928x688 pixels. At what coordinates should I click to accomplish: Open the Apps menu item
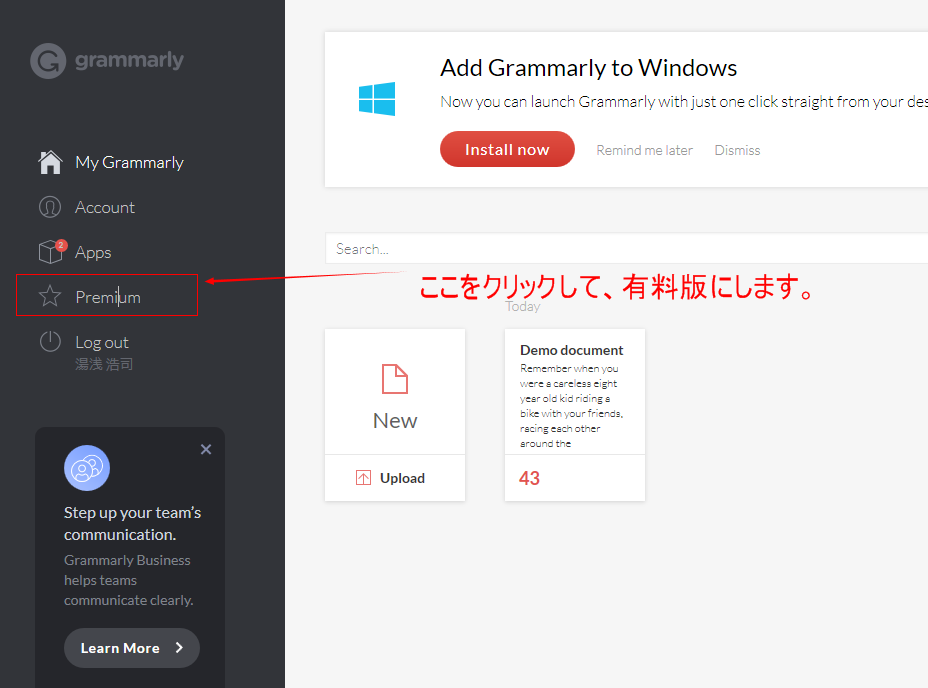(93, 252)
